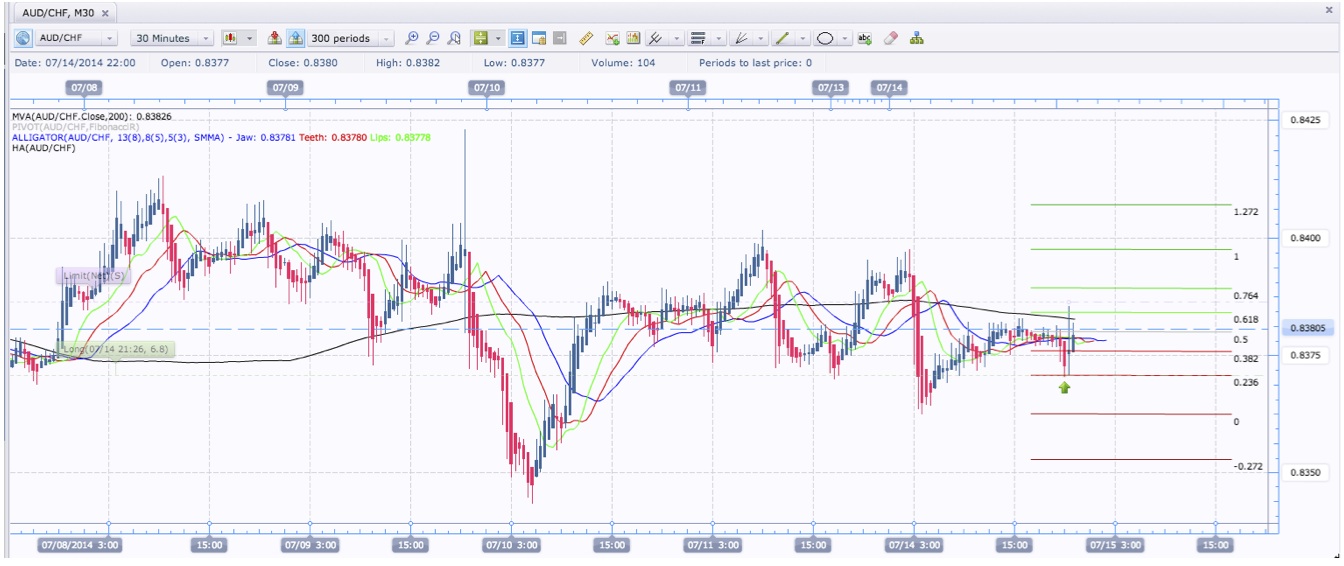Click the hierarchy tree structure icon

(917, 38)
